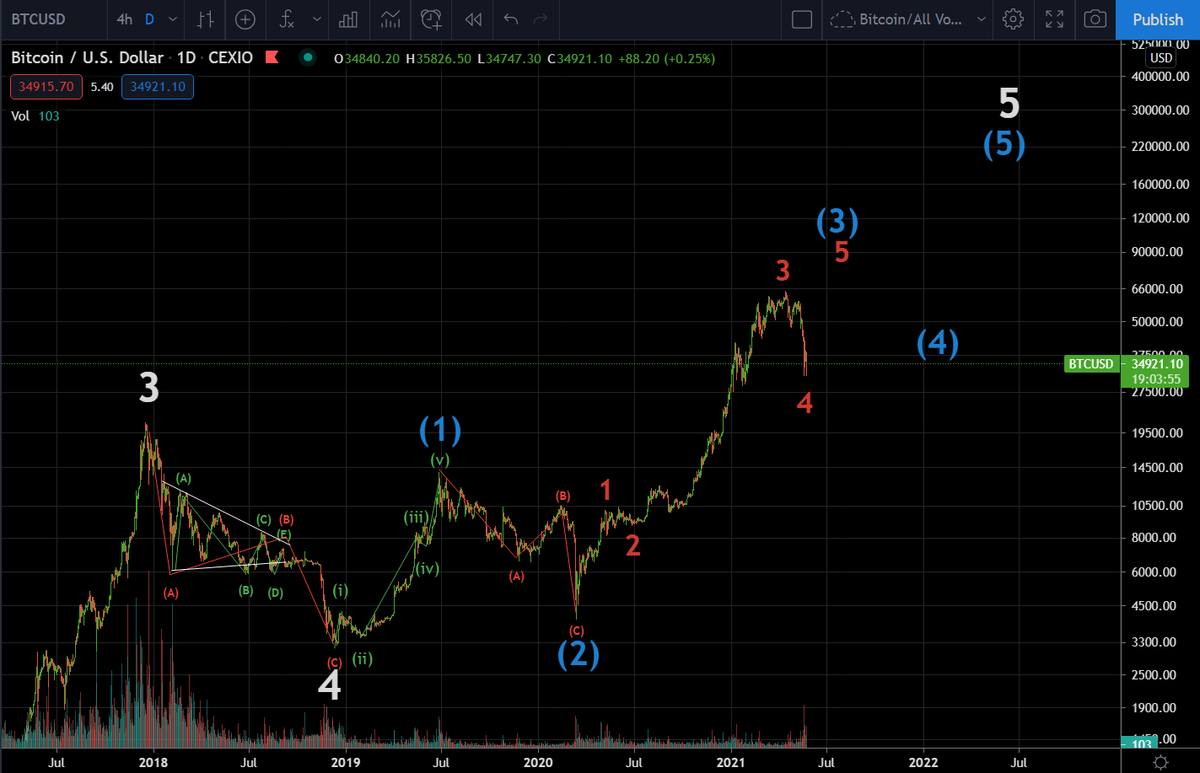Expand the timeframe interval dropdown

pyautogui.click(x=174, y=19)
